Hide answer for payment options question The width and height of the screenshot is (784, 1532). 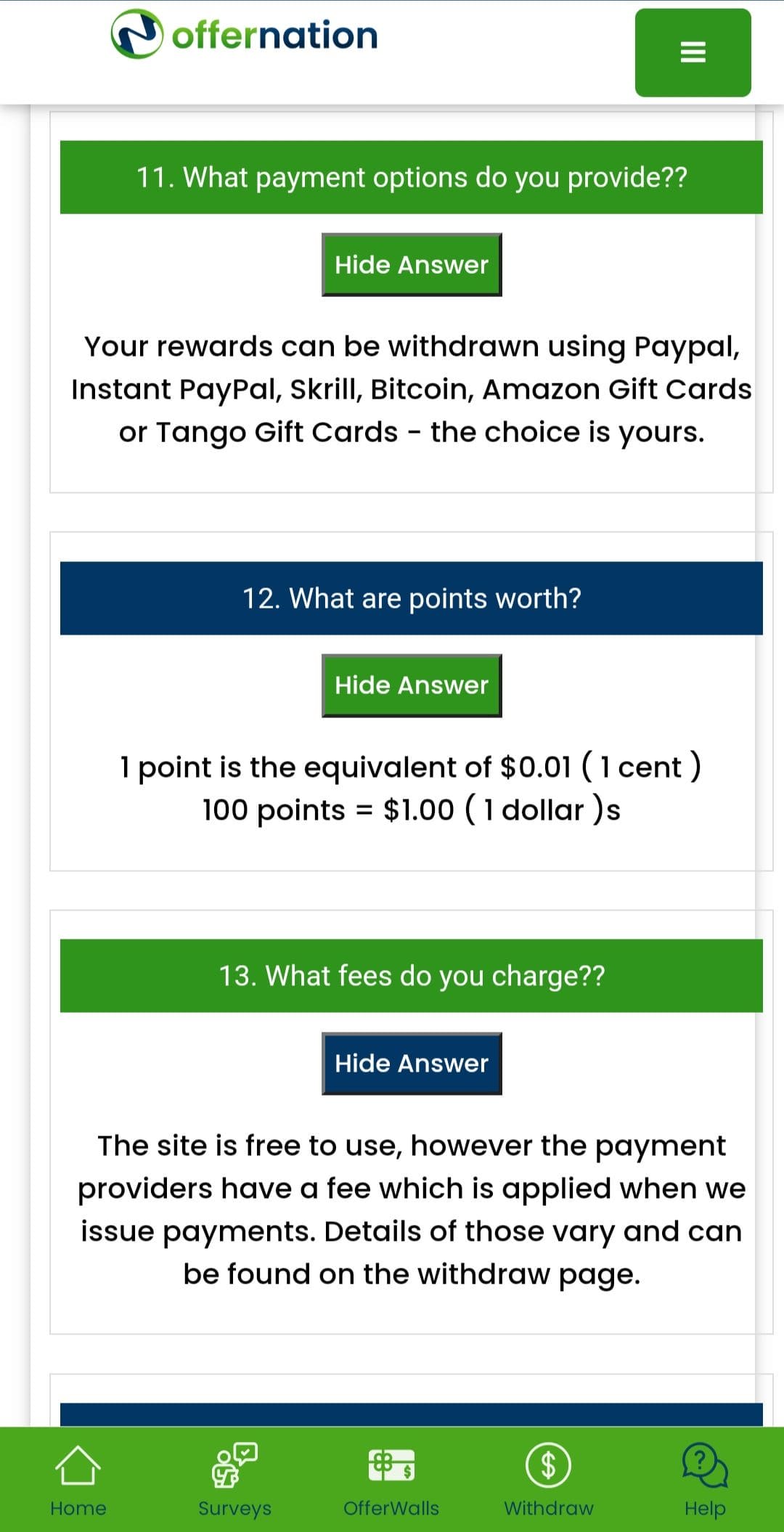coord(412,265)
